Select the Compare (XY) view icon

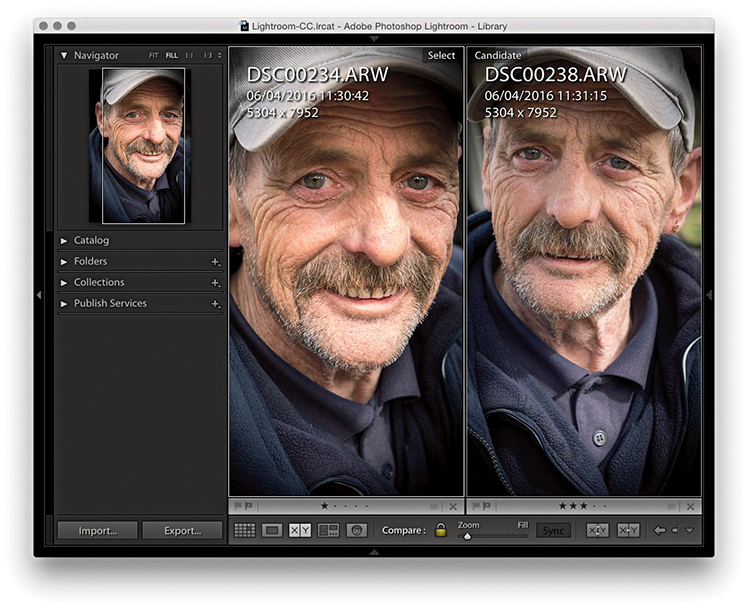[x=300, y=530]
